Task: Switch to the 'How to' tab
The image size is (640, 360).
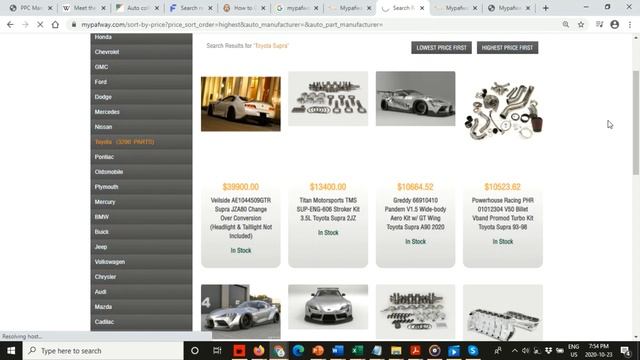Action: pyautogui.click(x=244, y=8)
